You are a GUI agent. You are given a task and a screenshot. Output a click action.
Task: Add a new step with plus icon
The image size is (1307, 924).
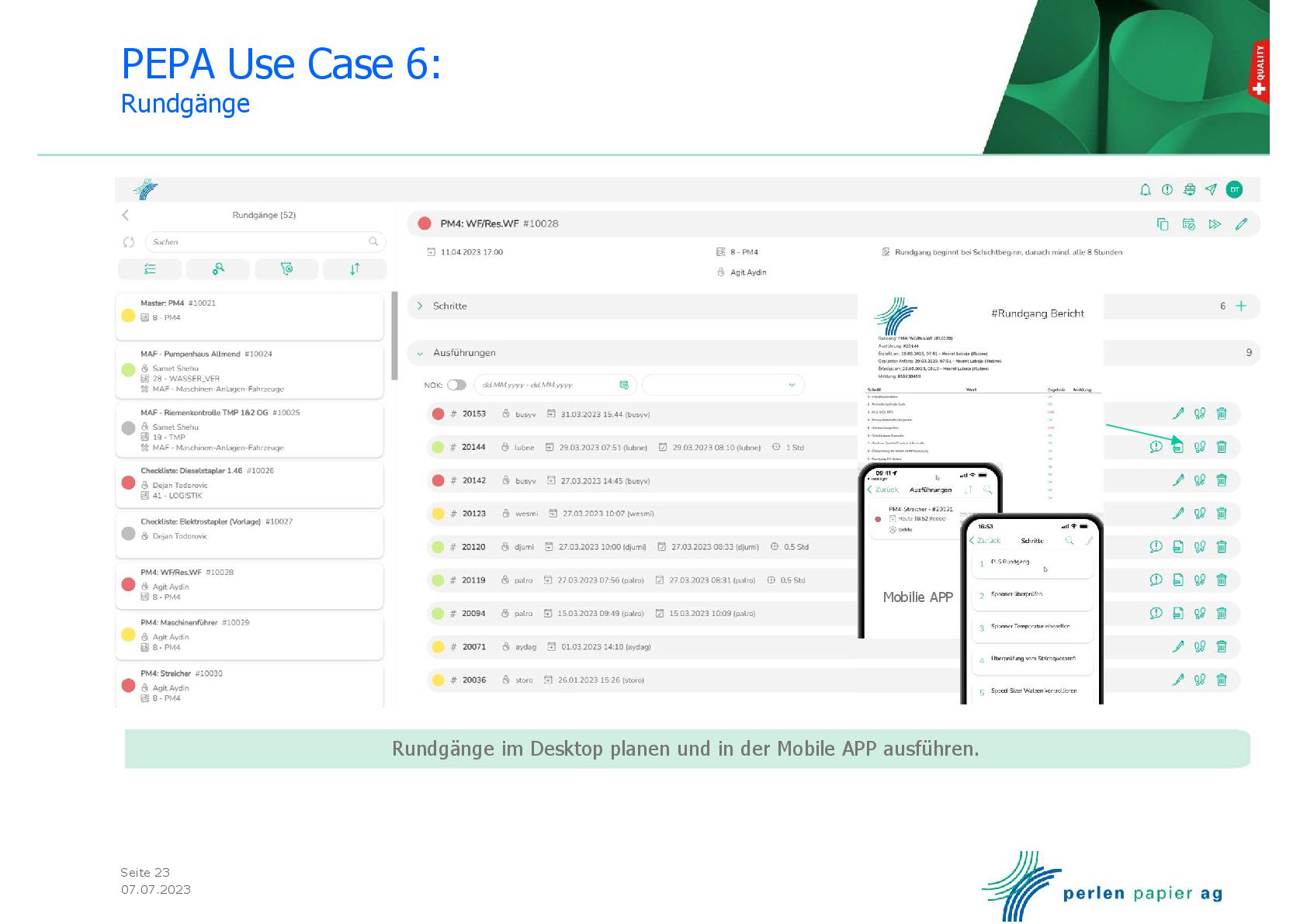tap(1241, 306)
